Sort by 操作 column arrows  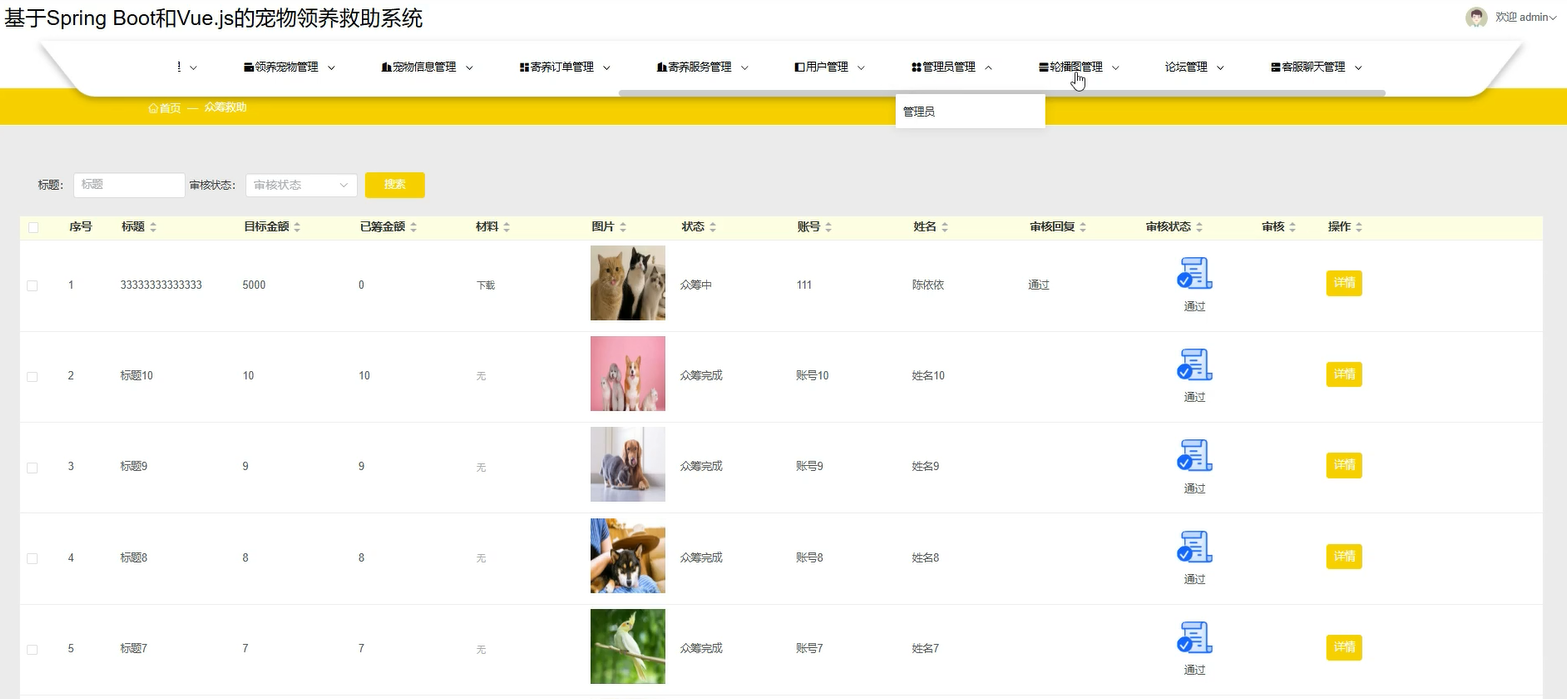(x=1359, y=228)
